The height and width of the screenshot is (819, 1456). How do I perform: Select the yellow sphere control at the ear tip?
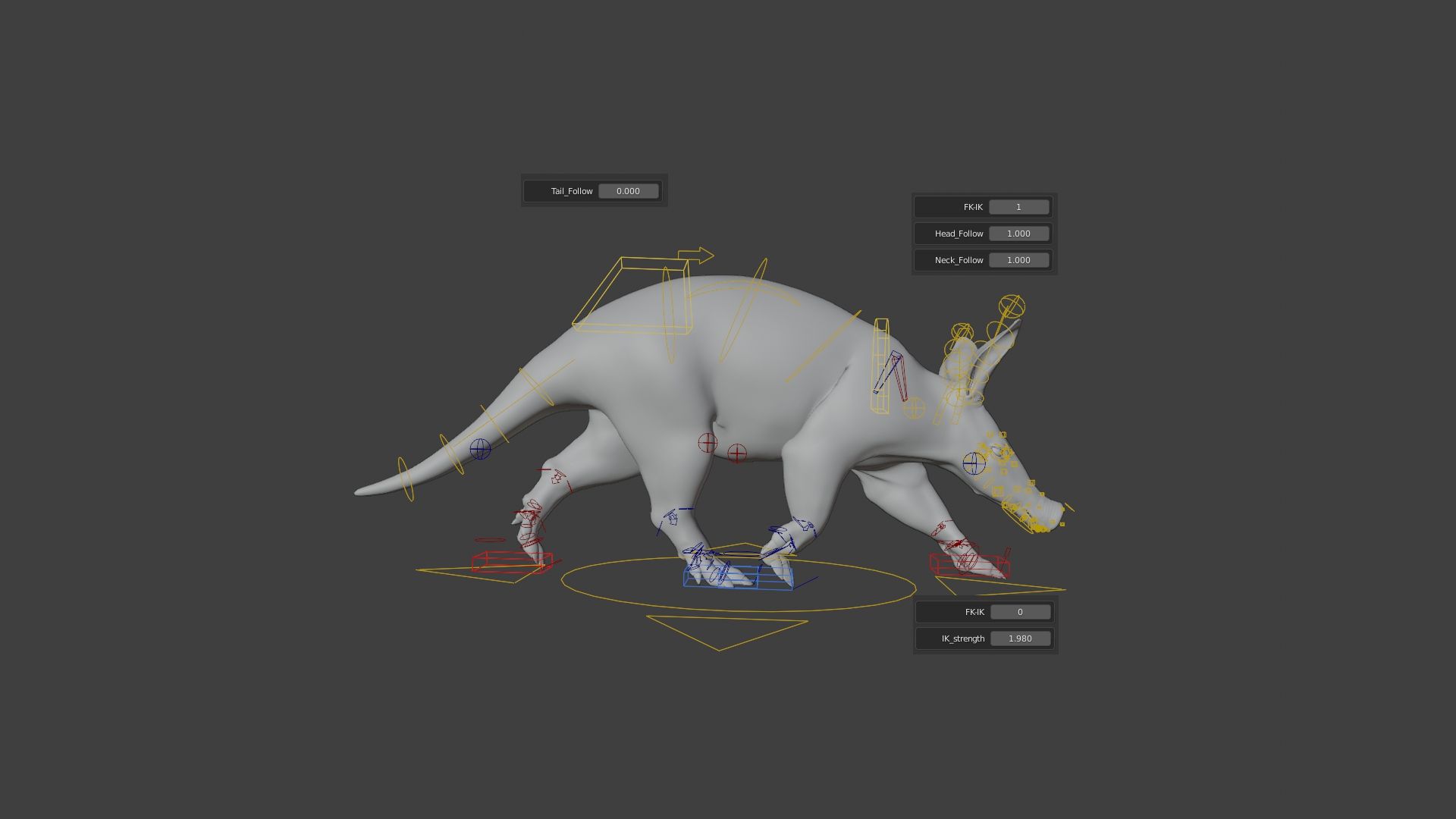pyautogui.click(x=1012, y=307)
